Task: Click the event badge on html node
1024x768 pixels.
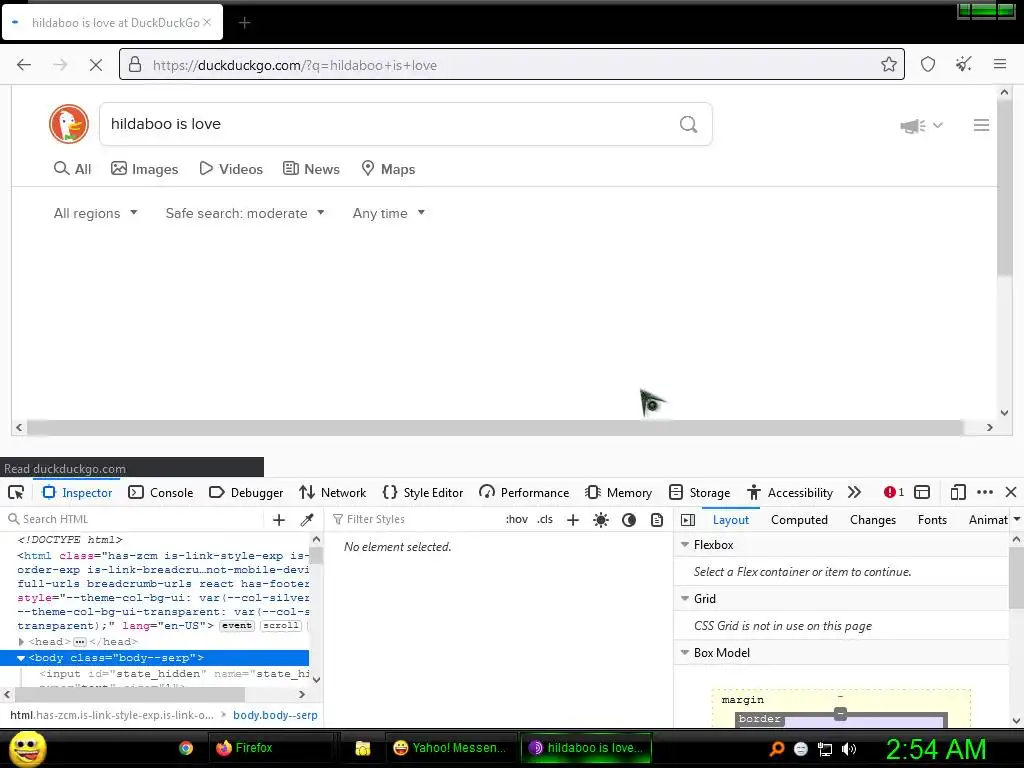Action: [x=236, y=626]
